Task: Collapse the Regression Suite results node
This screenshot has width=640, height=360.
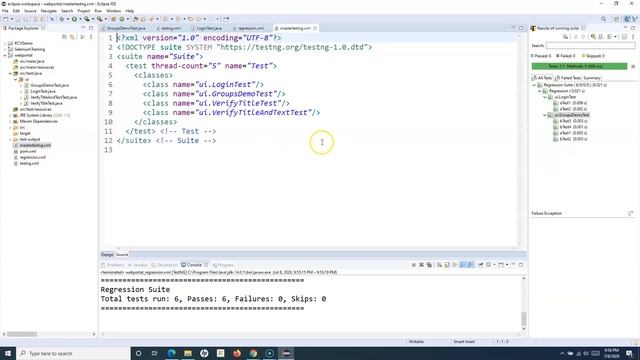Action: [x=534, y=85]
